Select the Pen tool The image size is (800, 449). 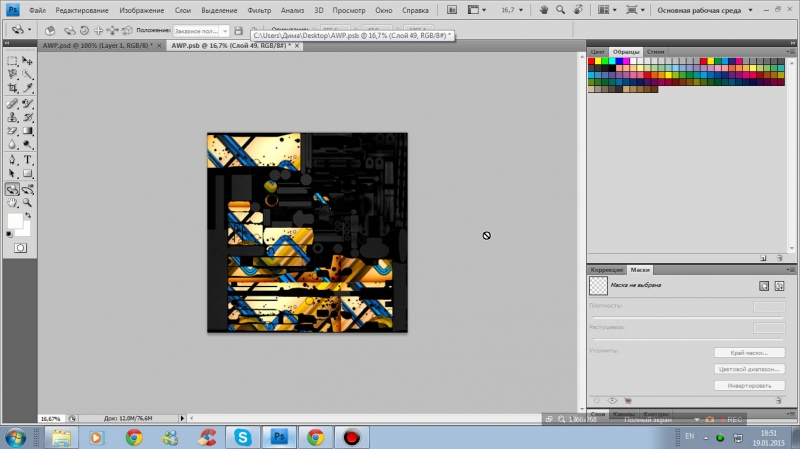pos(12,160)
